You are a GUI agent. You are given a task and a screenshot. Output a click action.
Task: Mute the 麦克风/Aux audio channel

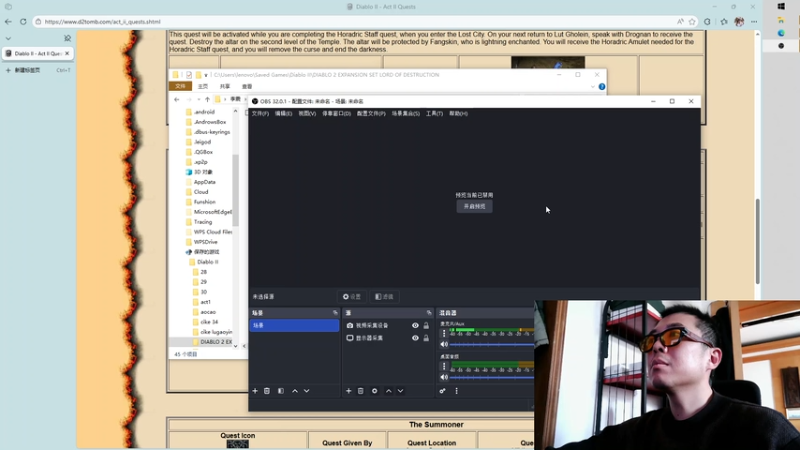click(x=444, y=344)
